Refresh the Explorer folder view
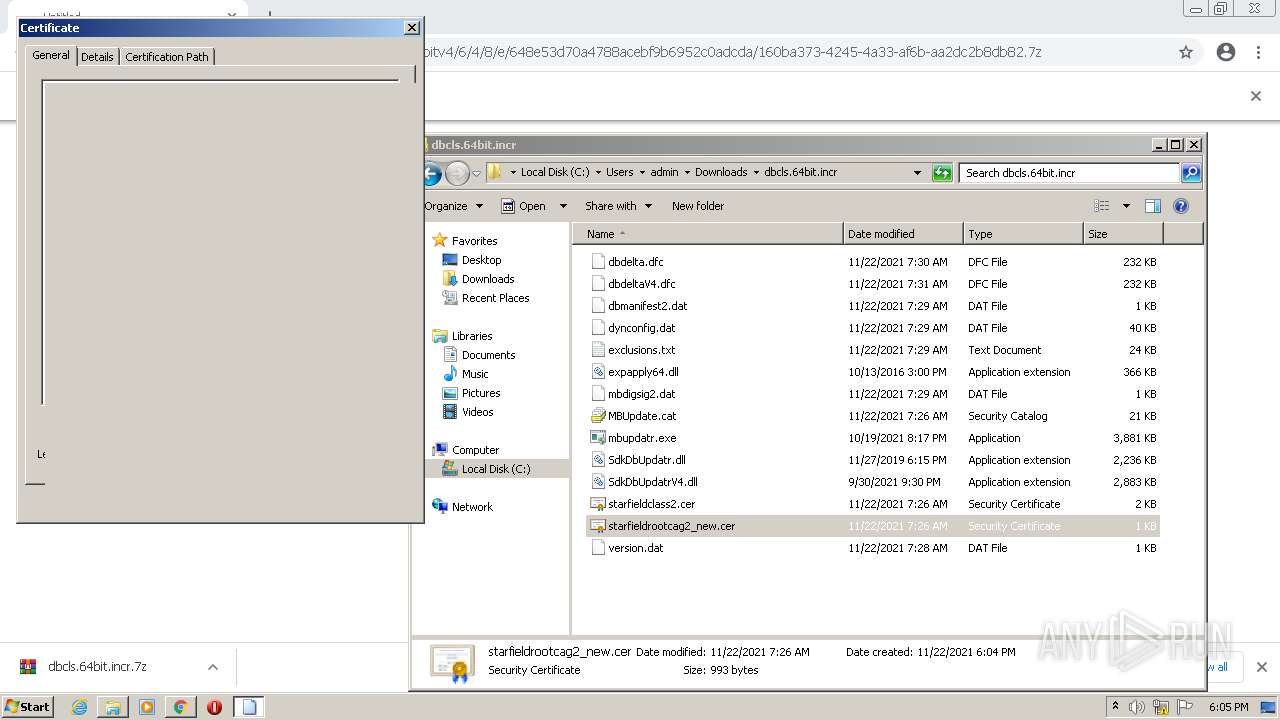The height and width of the screenshot is (720, 1280). pyautogui.click(x=942, y=173)
